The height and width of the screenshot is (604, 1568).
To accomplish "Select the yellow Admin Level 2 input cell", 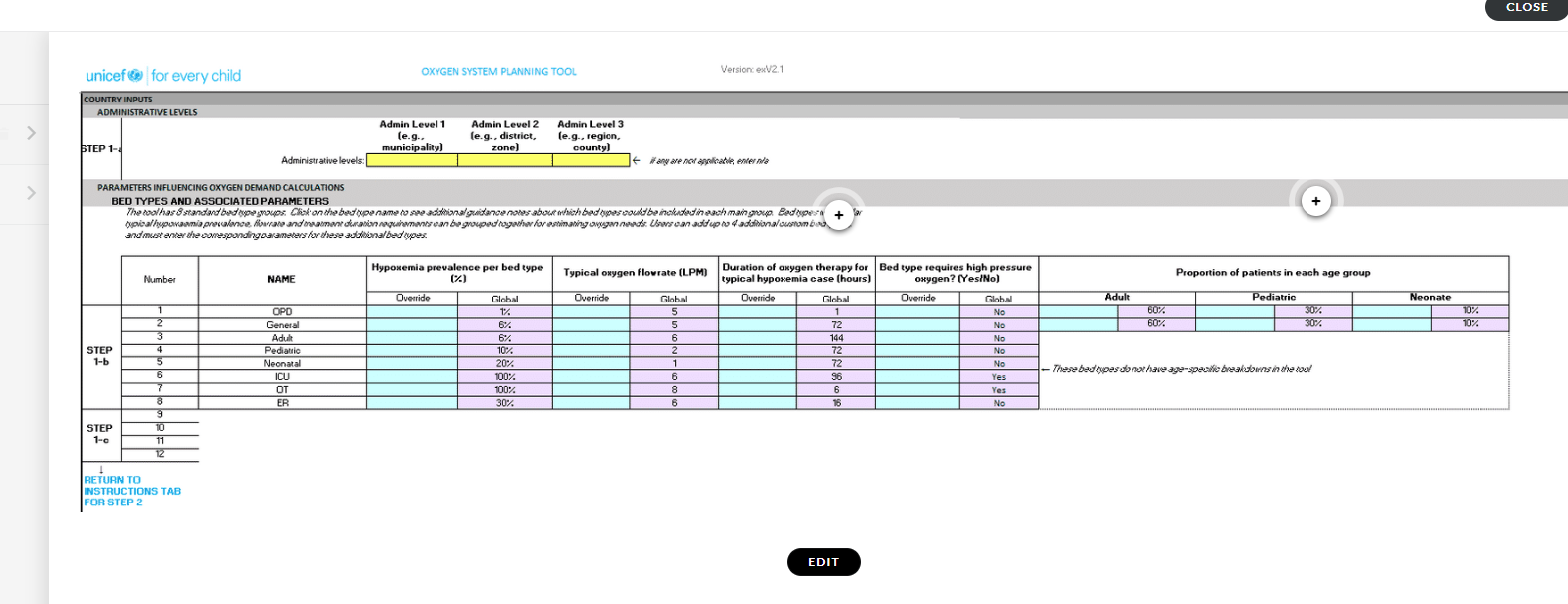I will [x=504, y=160].
